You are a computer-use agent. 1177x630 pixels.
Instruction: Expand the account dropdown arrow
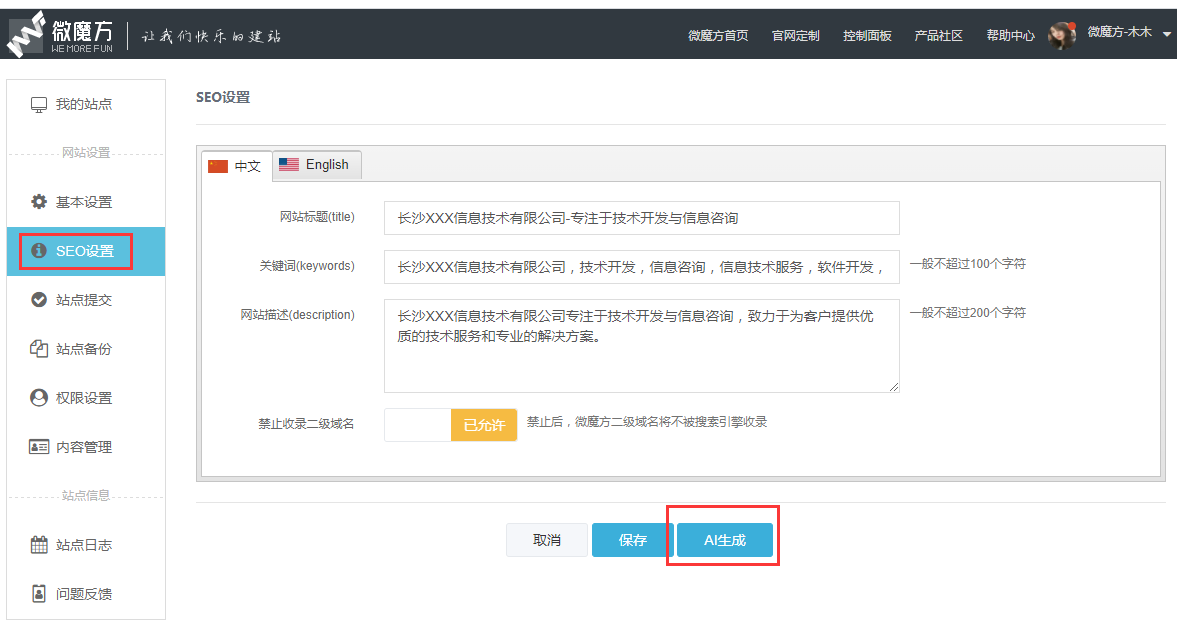point(1166,34)
